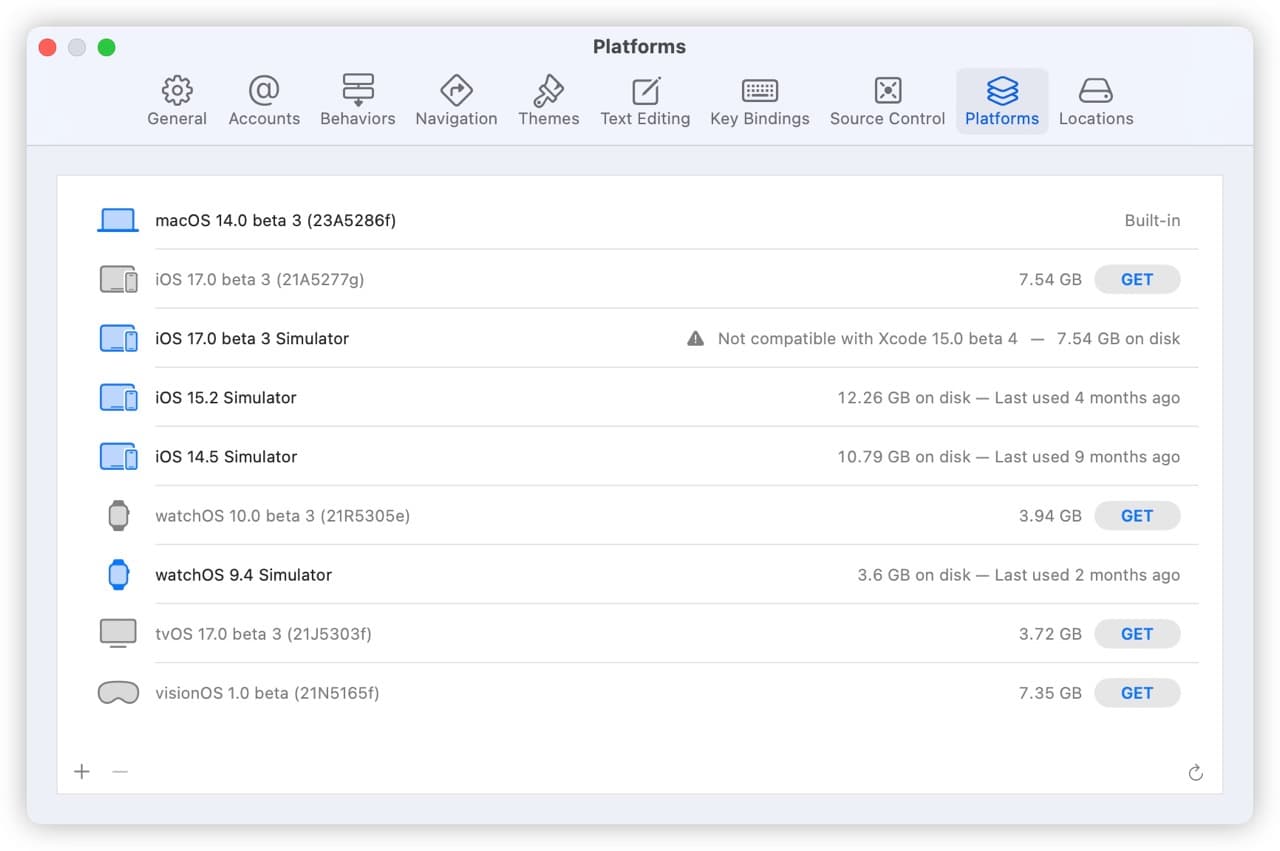Open the Locations drive icon
The height and width of the screenshot is (851, 1280).
click(1096, 91)
